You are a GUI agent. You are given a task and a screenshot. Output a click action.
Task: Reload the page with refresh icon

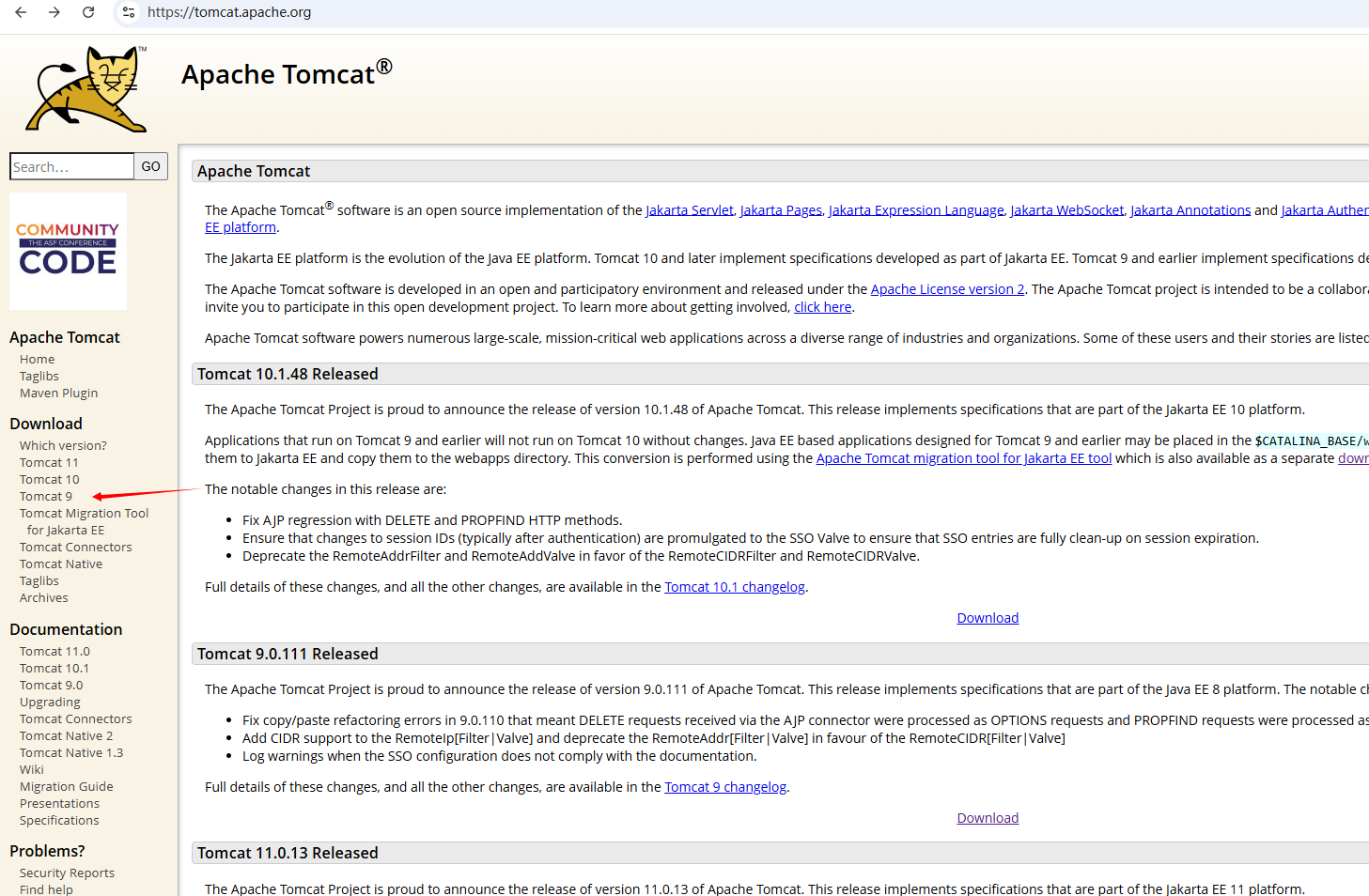tap(88, 12)
